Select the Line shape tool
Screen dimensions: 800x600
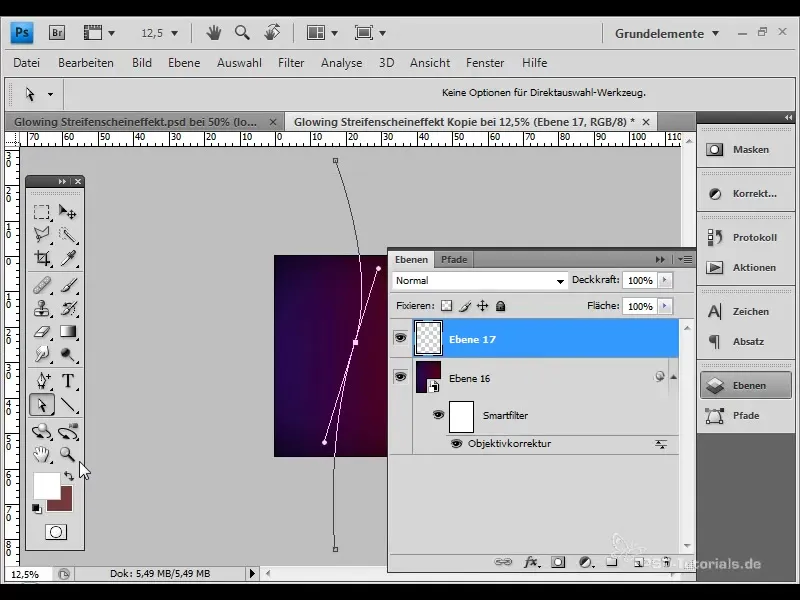[x=67, y=405]
